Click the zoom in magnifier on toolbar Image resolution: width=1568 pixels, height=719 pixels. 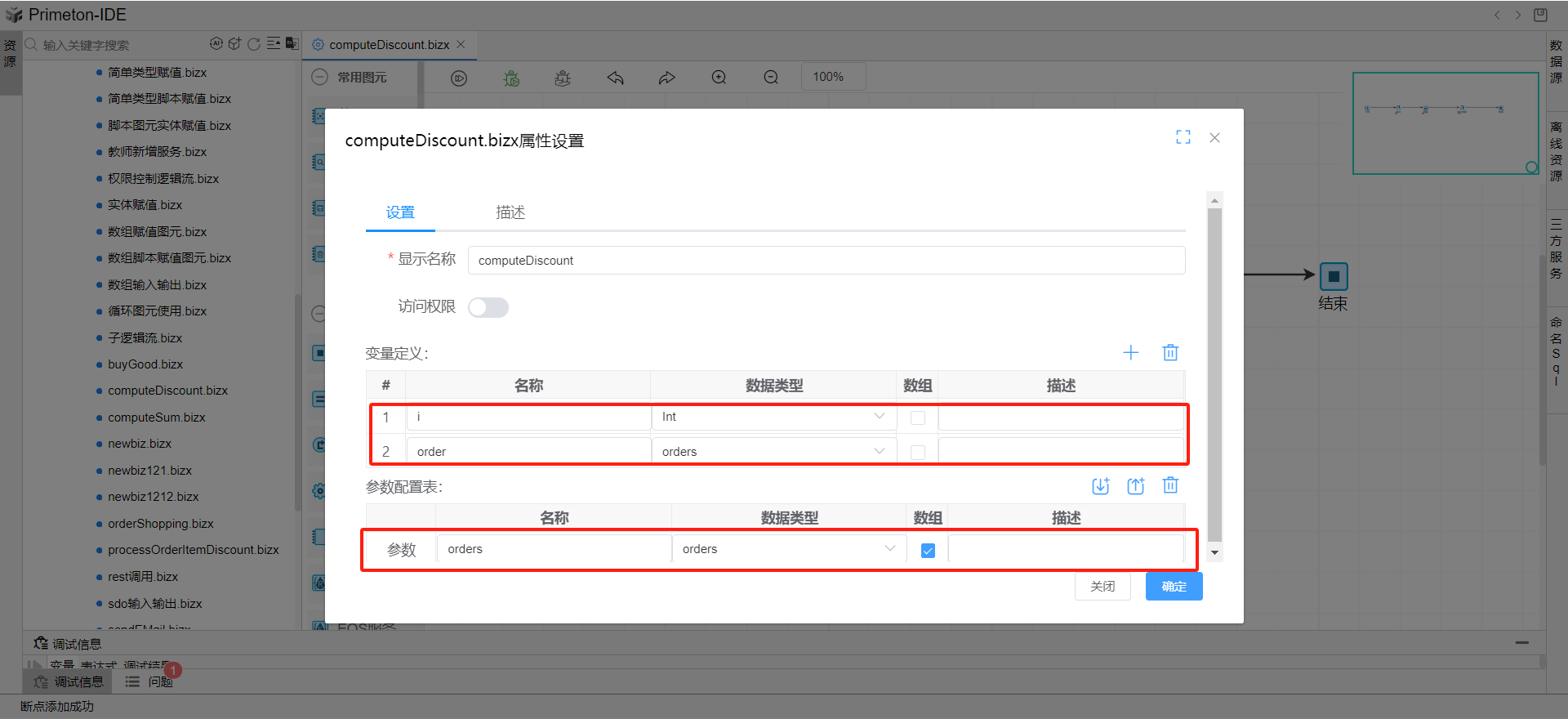pyautogui.click(x=719, y=78)
